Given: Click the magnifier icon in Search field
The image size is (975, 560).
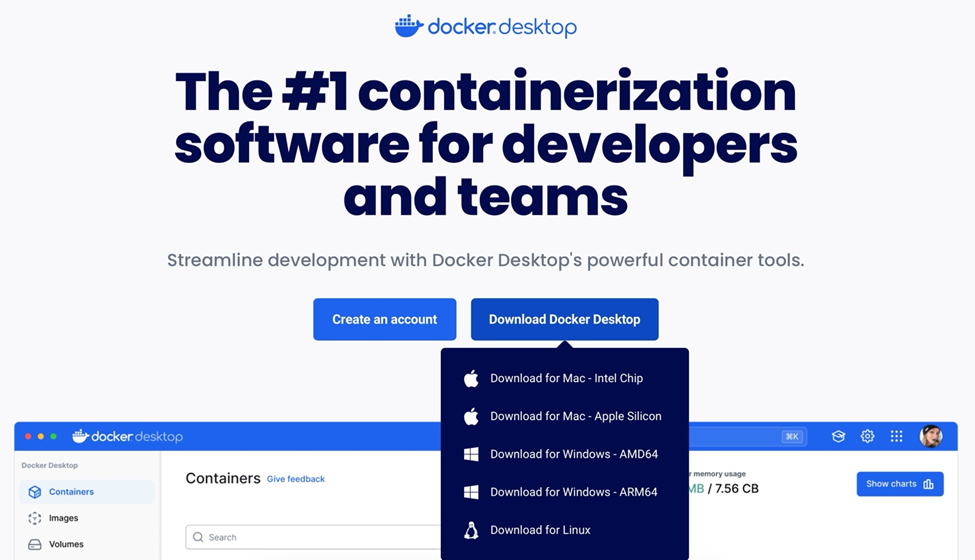Looking at the screenshot, I should click(x=198, y=537).
